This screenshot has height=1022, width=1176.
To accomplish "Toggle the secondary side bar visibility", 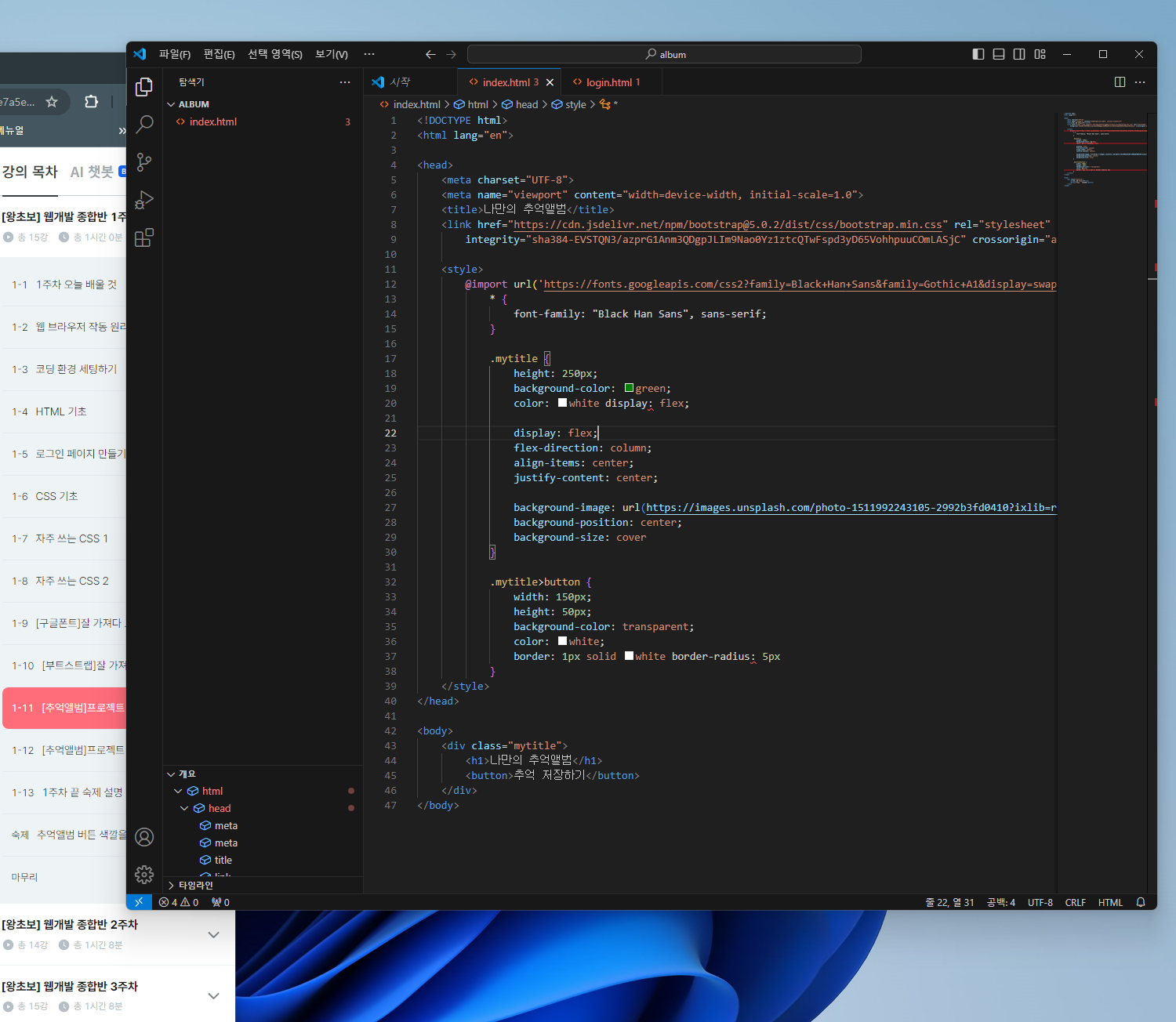I will pyautogui.click(x=1019, y=54).
